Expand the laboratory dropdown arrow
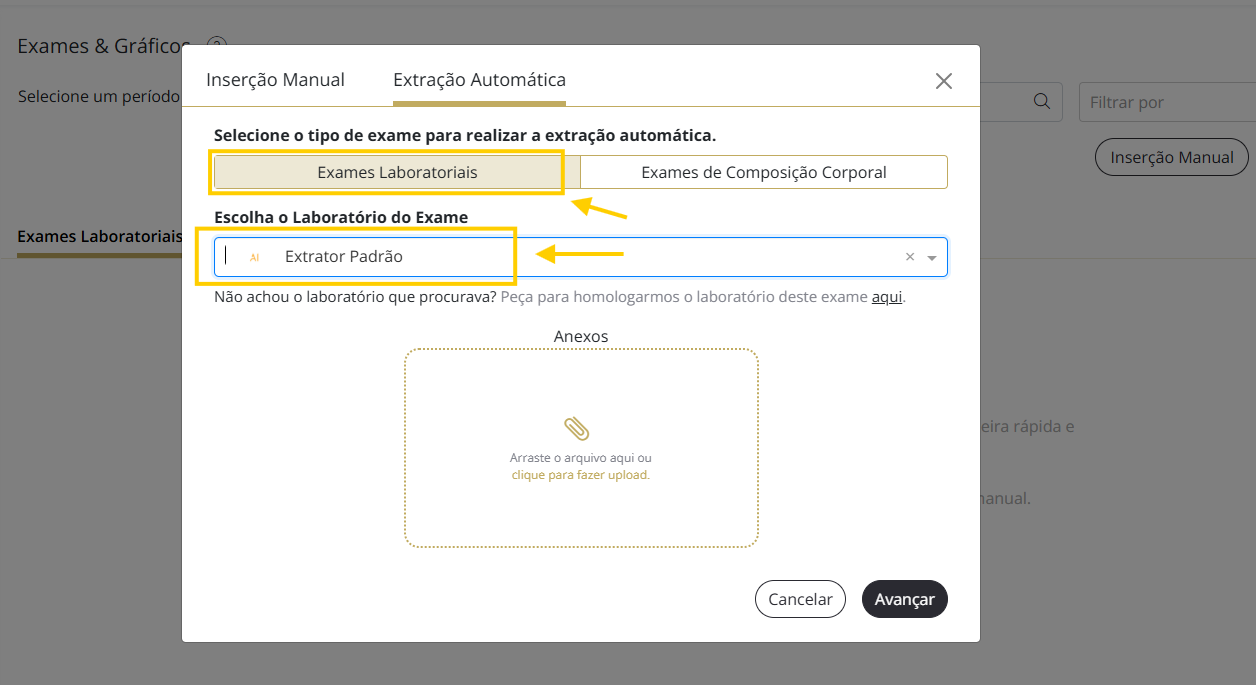This screenshot has height=685, width=1256. 932,258
